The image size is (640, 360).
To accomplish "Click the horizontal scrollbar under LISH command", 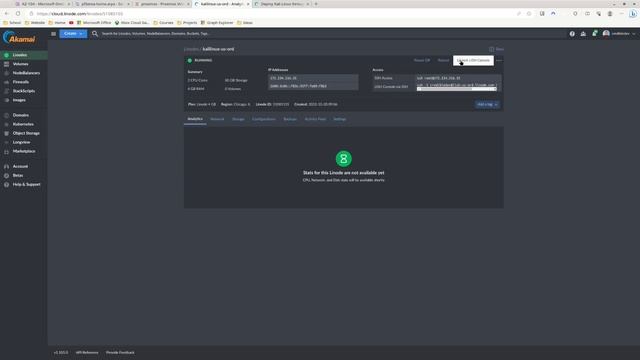I will click(456, 89).
